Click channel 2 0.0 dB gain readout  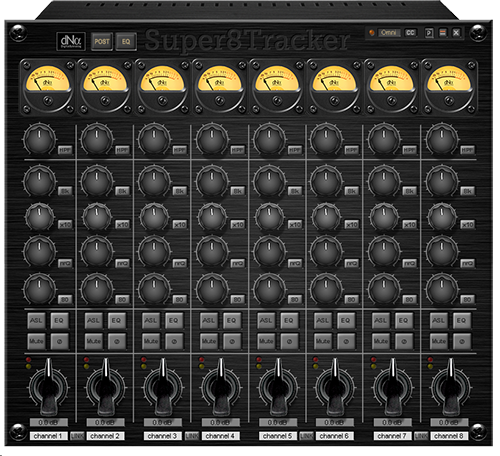(105, 422)
